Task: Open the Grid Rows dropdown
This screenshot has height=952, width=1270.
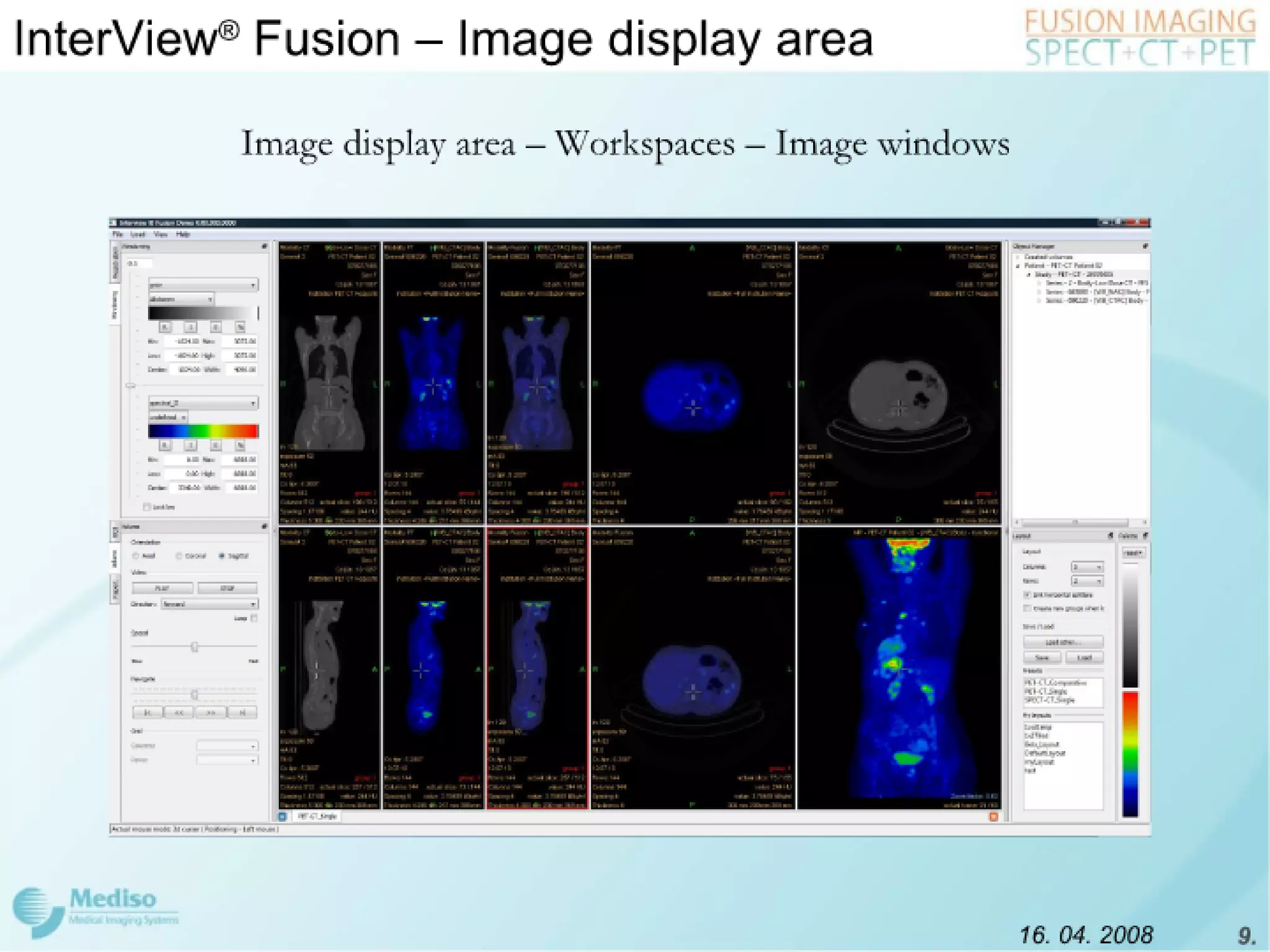Action: click(227, 760)
